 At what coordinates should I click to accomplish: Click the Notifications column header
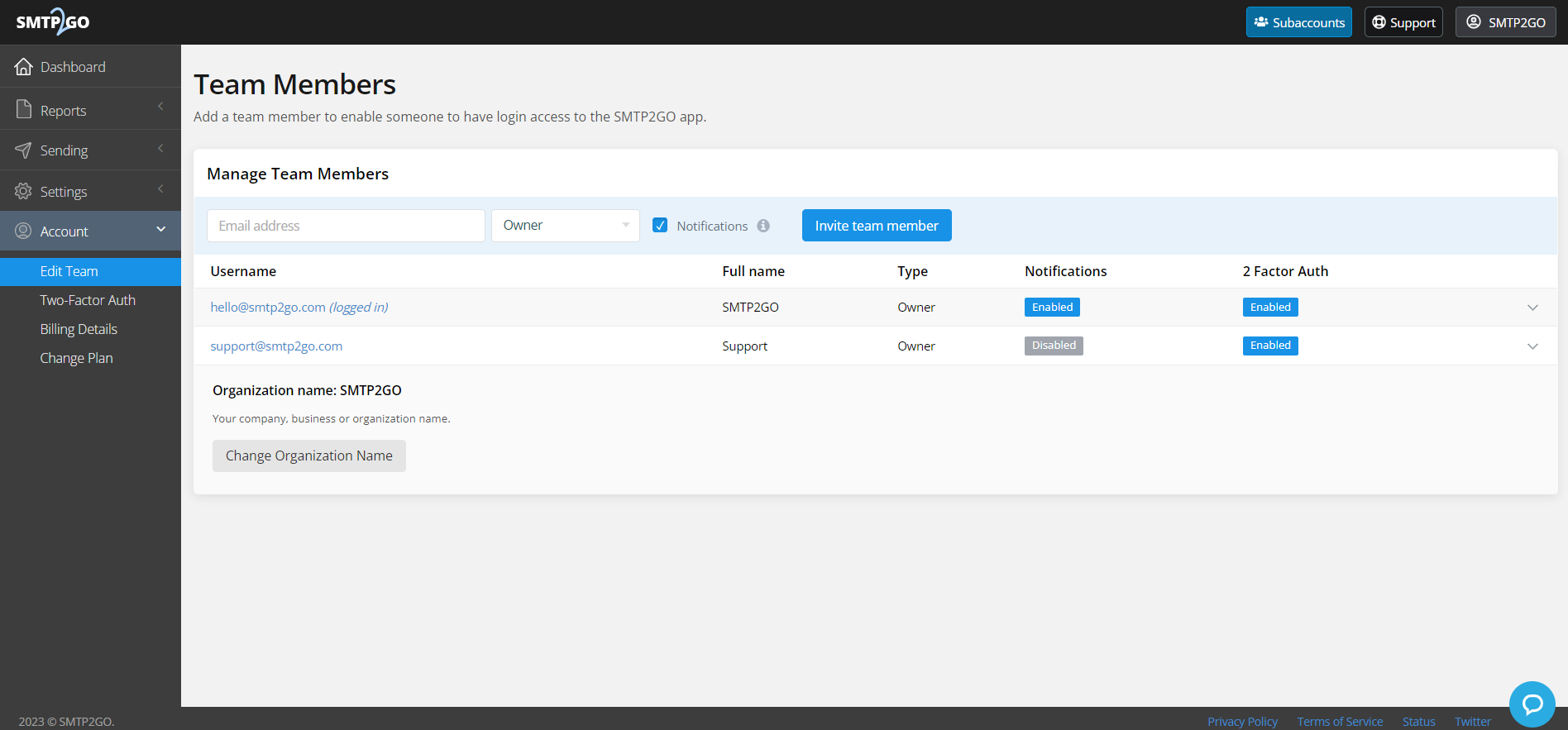click(1065, 271)
